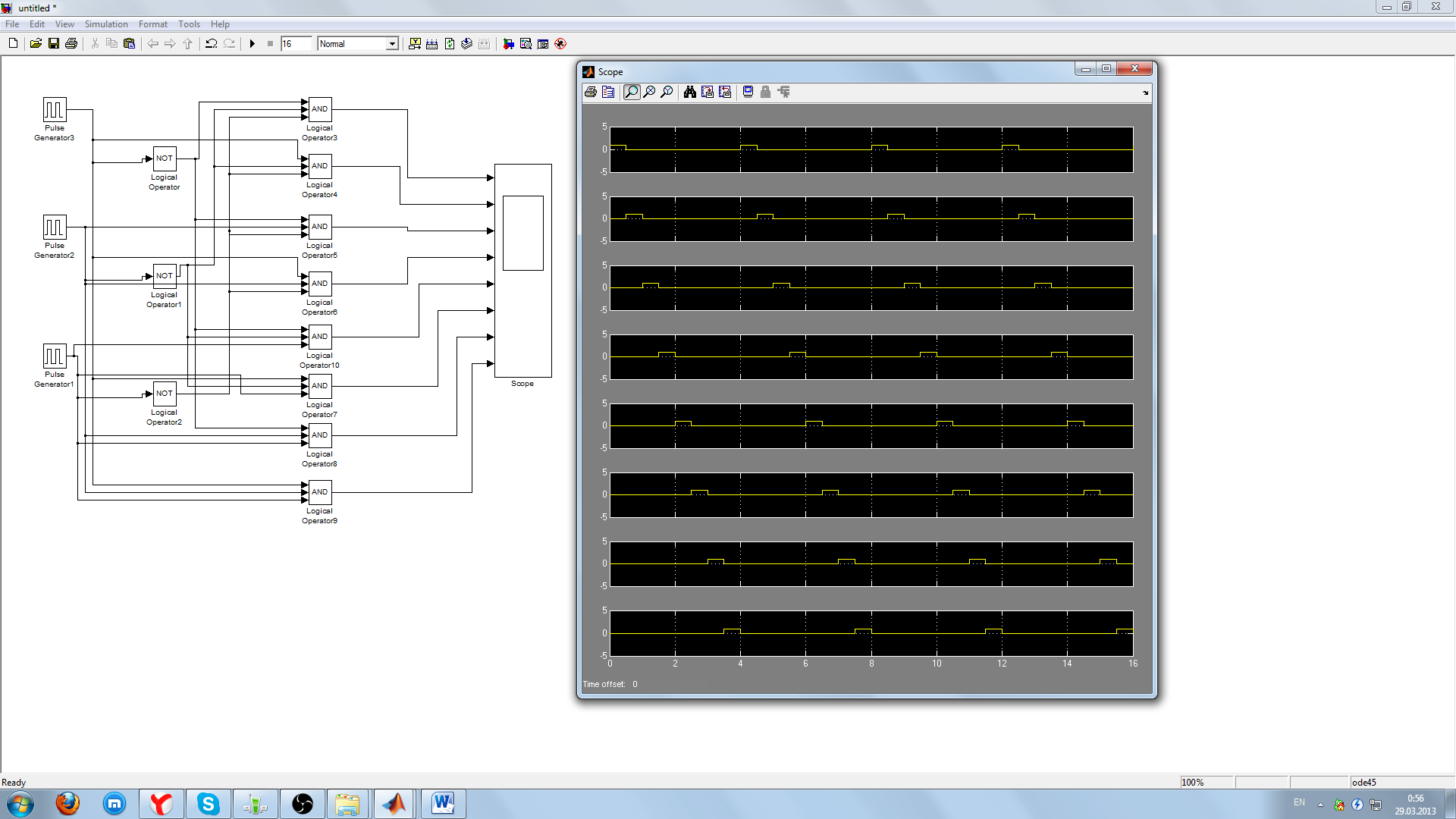Image resolution: width=1456 pixels, height=819 pixels.
Task: Click the Show when hovering toolbar icon
Action: [x=415, y=44]
